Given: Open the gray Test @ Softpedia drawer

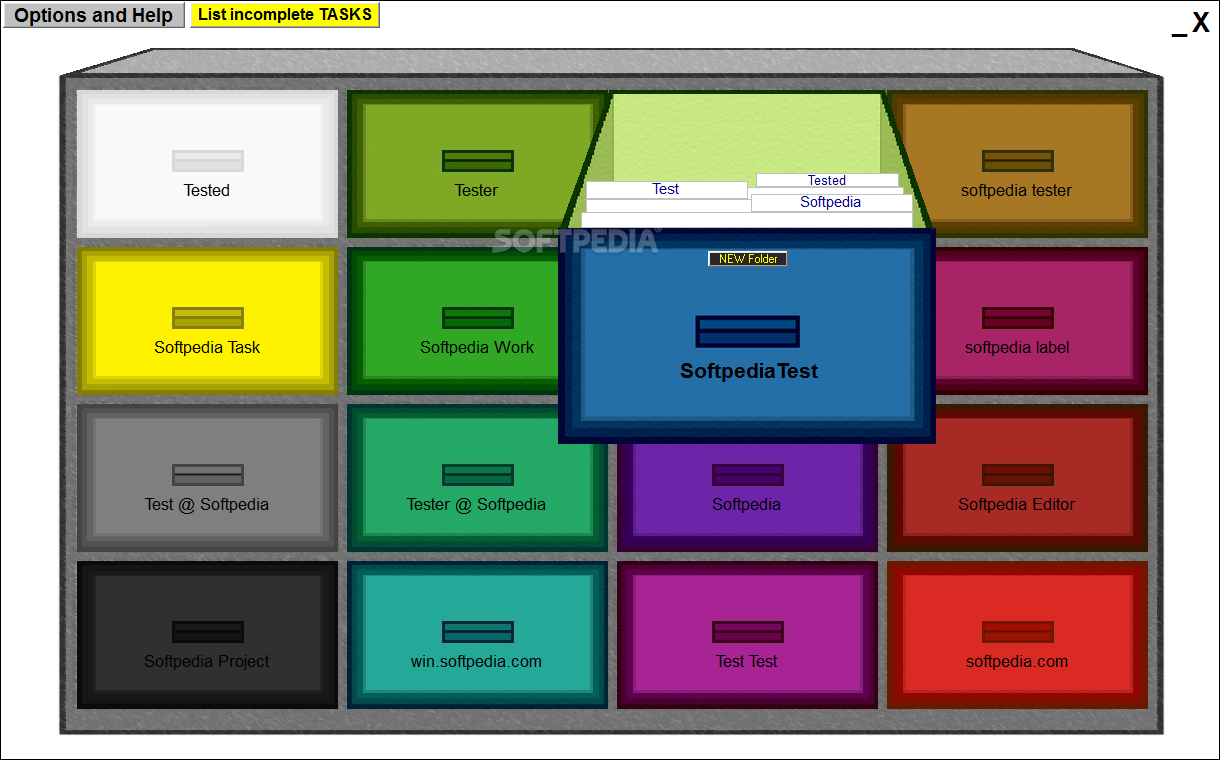Looking at the screenshot, I should coord(207,478).
